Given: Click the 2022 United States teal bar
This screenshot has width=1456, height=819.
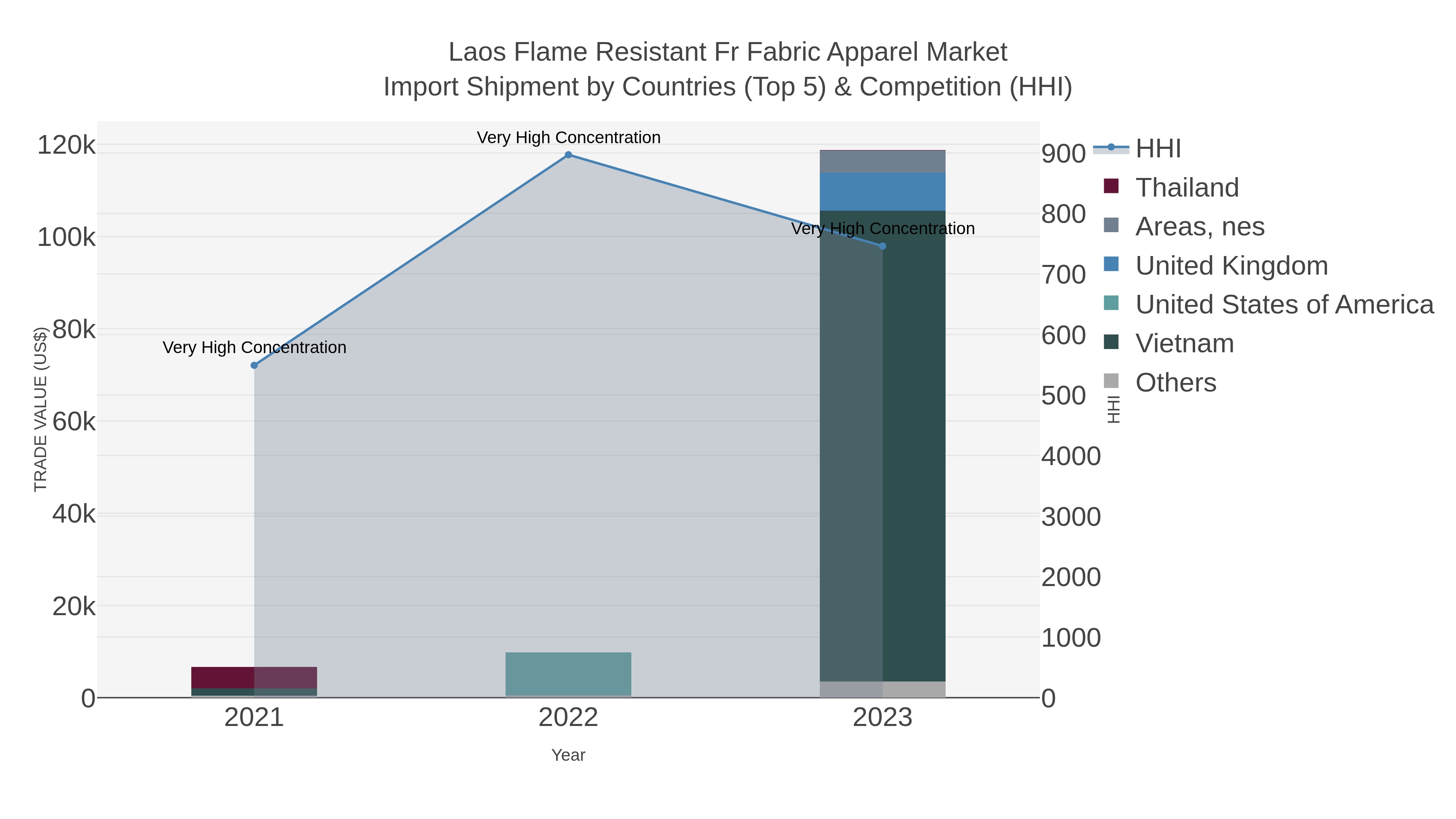Looking at the screenshot, I should (569, 674).
